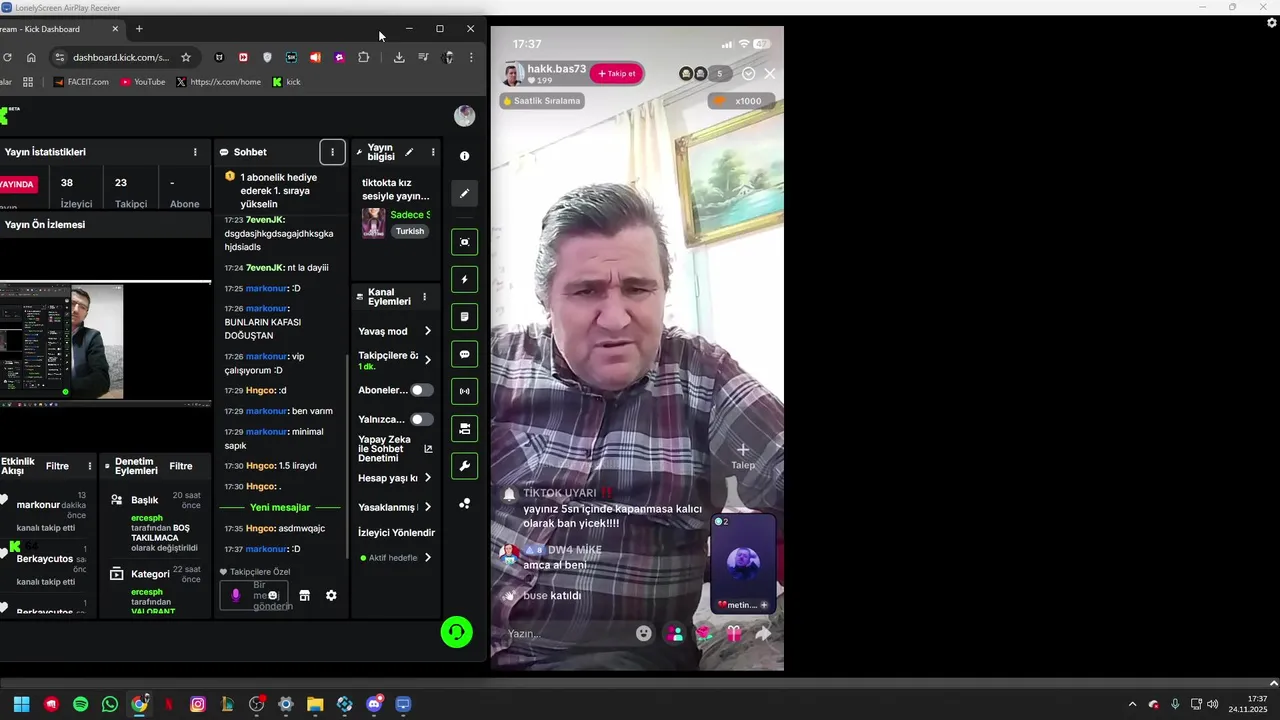Open Windows Start menu

click(x=21, y=704)
